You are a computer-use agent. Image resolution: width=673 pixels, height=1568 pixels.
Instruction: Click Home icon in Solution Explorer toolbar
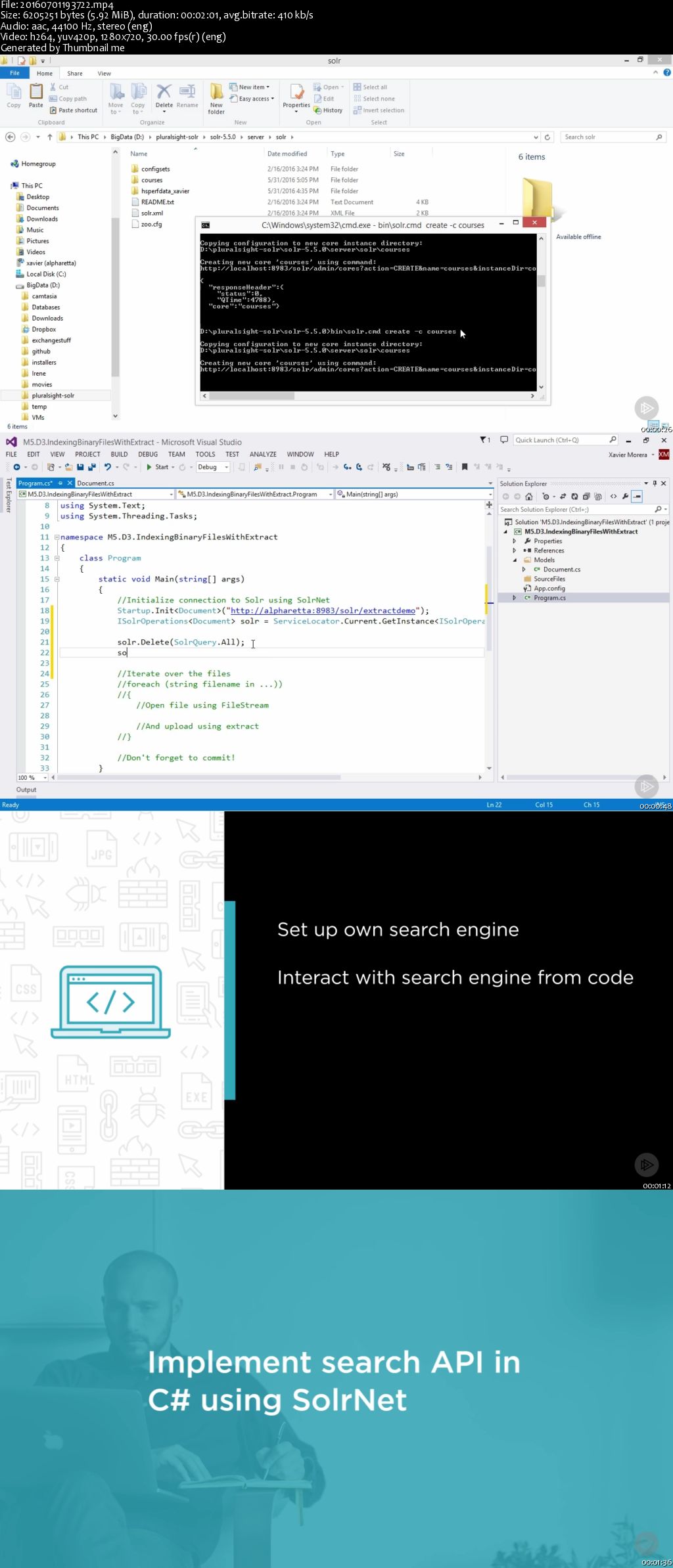(528, 497)
